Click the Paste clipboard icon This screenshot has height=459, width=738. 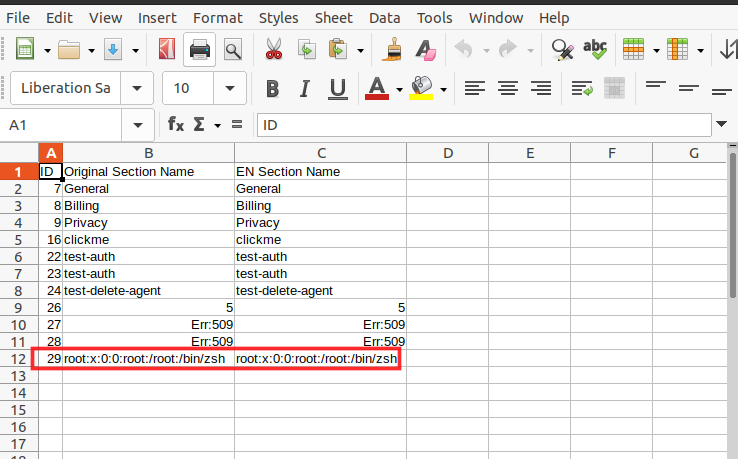[338, 49]
